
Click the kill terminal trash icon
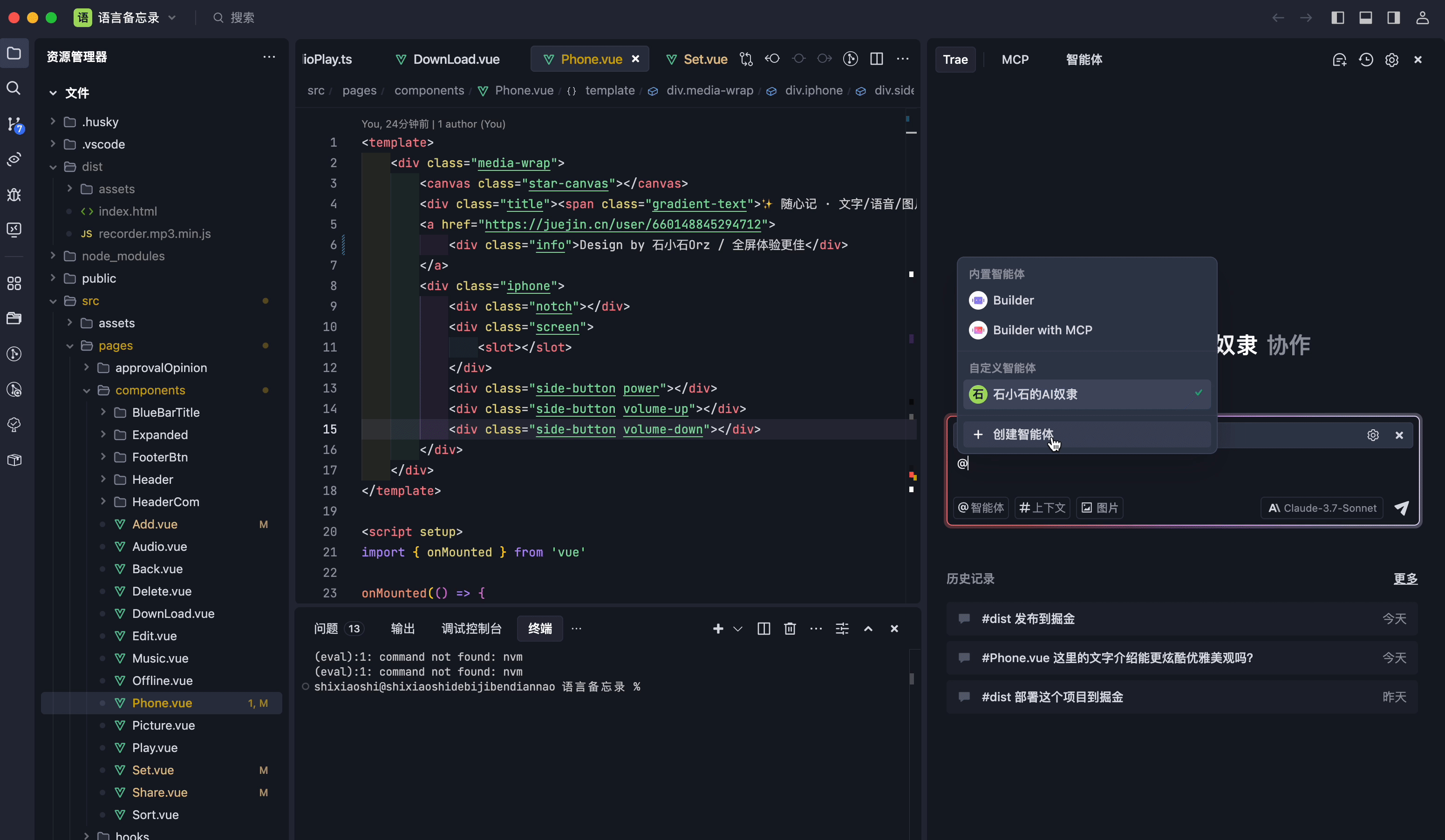pyautogui.click(x=790, y=629)
